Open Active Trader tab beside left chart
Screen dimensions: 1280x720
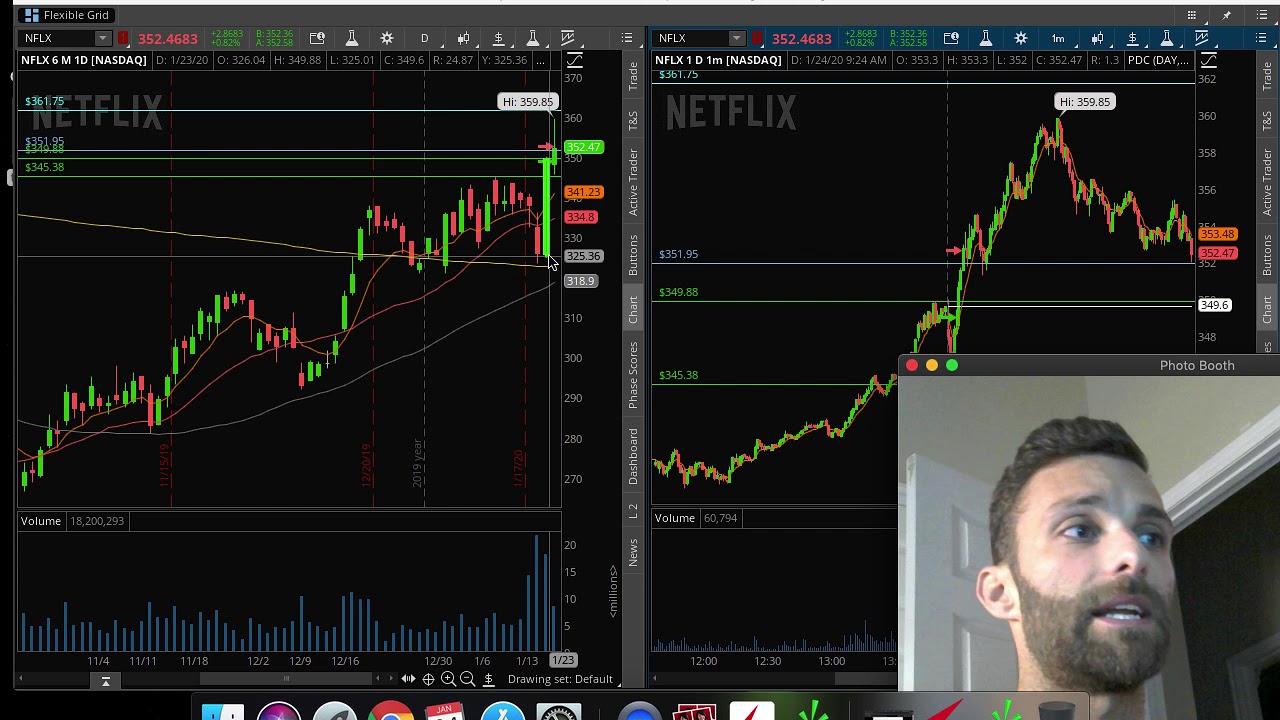pyautogui.click(x=633, y=183)
